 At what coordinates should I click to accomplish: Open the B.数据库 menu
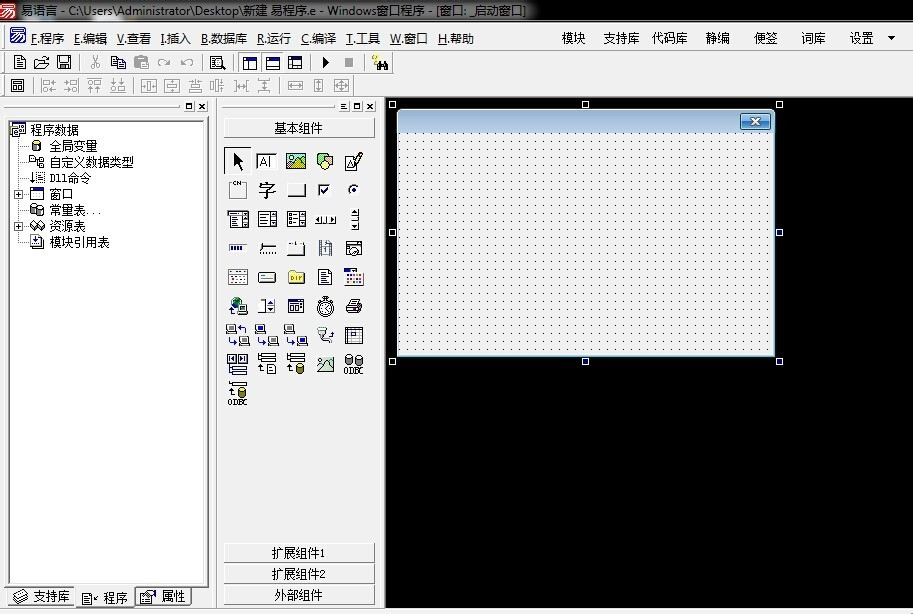point(224,39)
